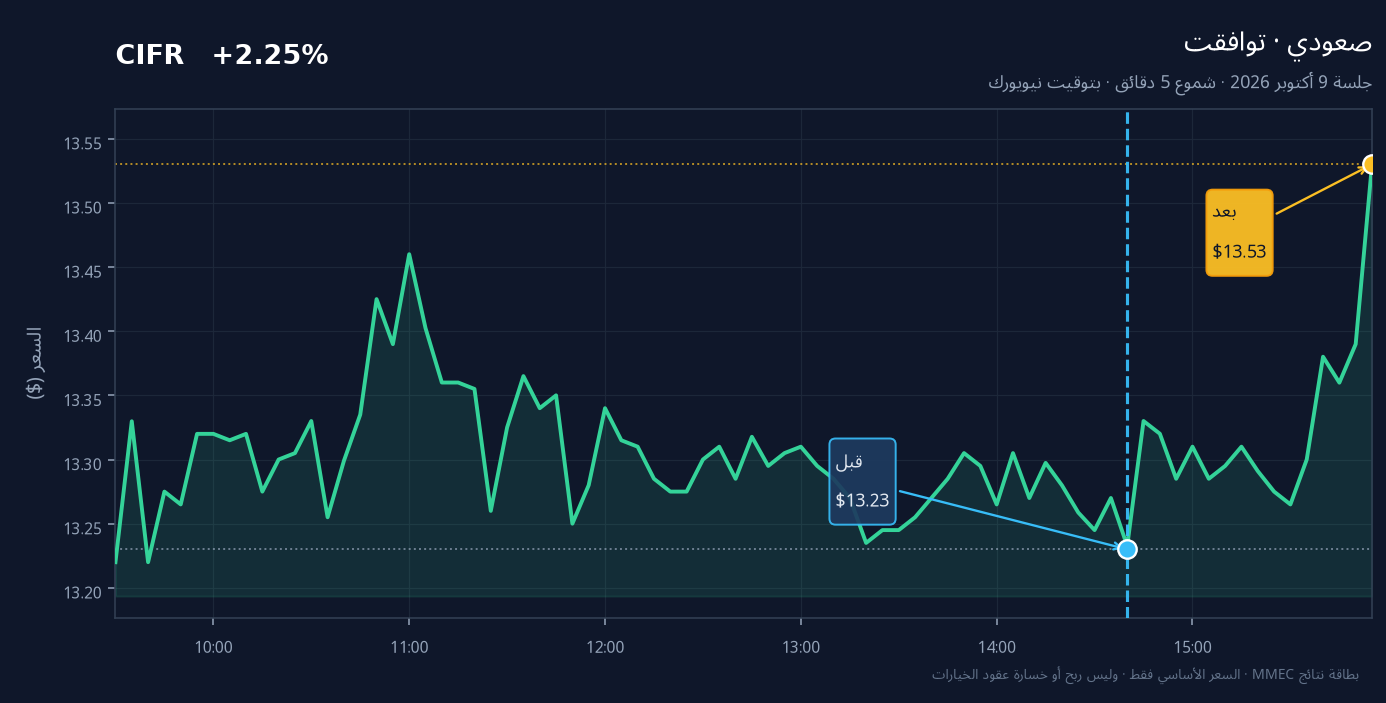
Task: Click the 15:00 time axis label
Action: click(x=1193, y=647)
